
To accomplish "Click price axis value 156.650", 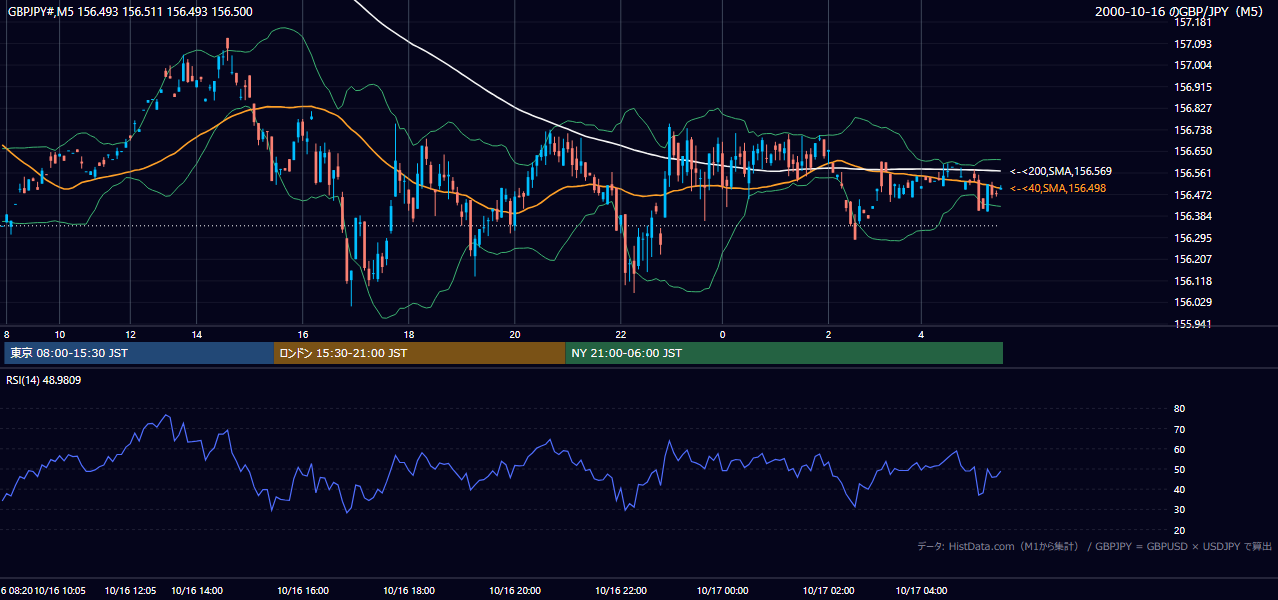I will [x=1193, y=151].
